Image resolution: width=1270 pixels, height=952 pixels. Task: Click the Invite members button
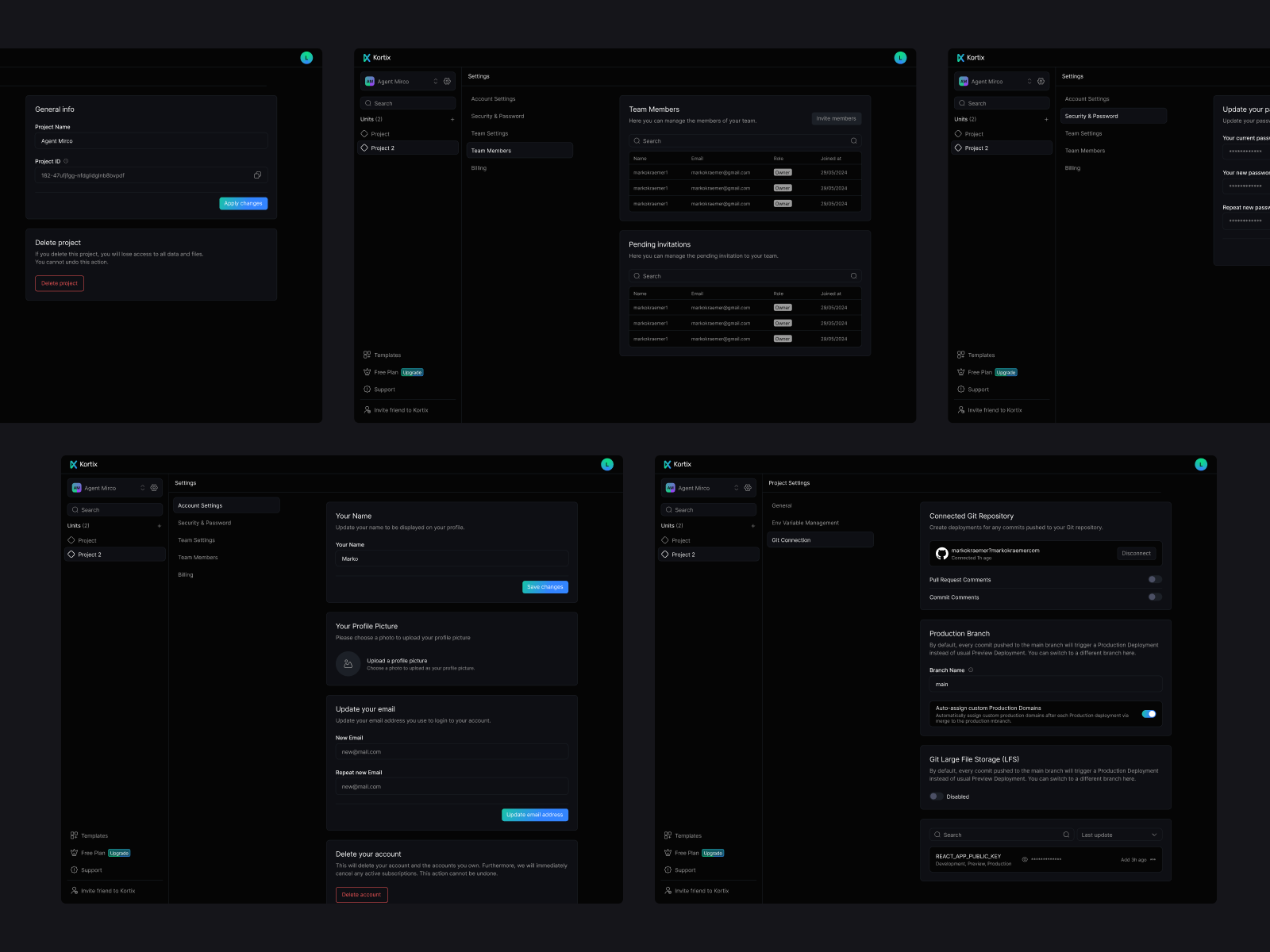pyautogui.click(x=835, y=118)
